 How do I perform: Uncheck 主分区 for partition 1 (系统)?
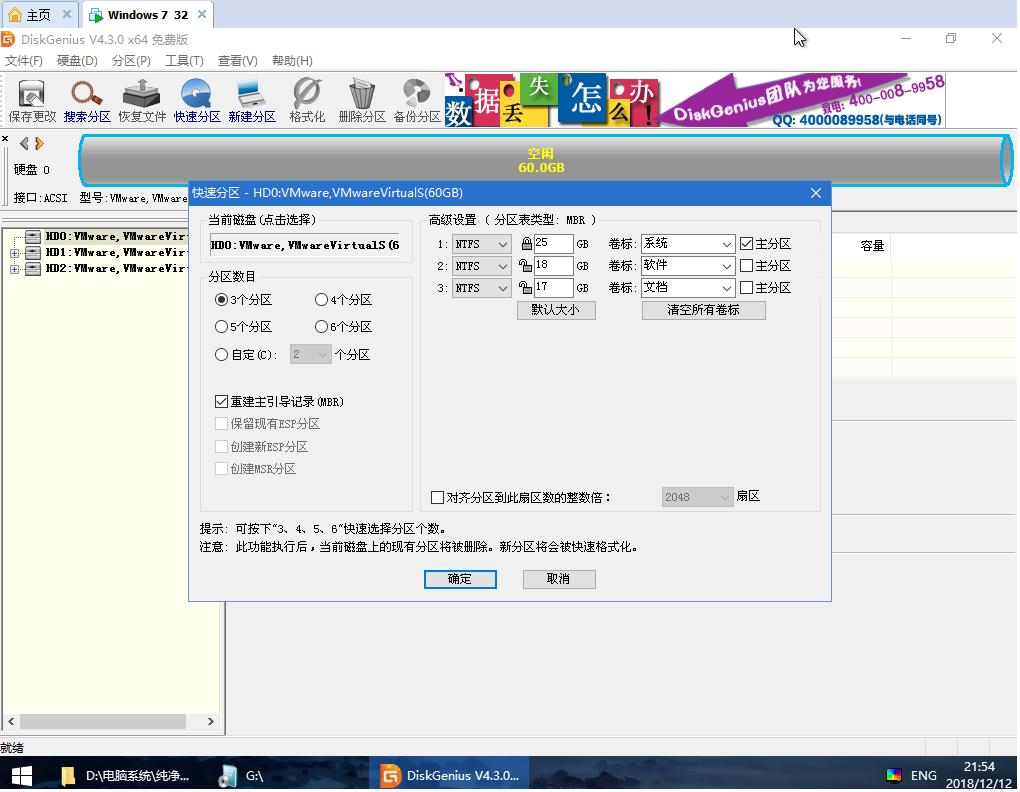pyautogui.click(x=747, y=244)
